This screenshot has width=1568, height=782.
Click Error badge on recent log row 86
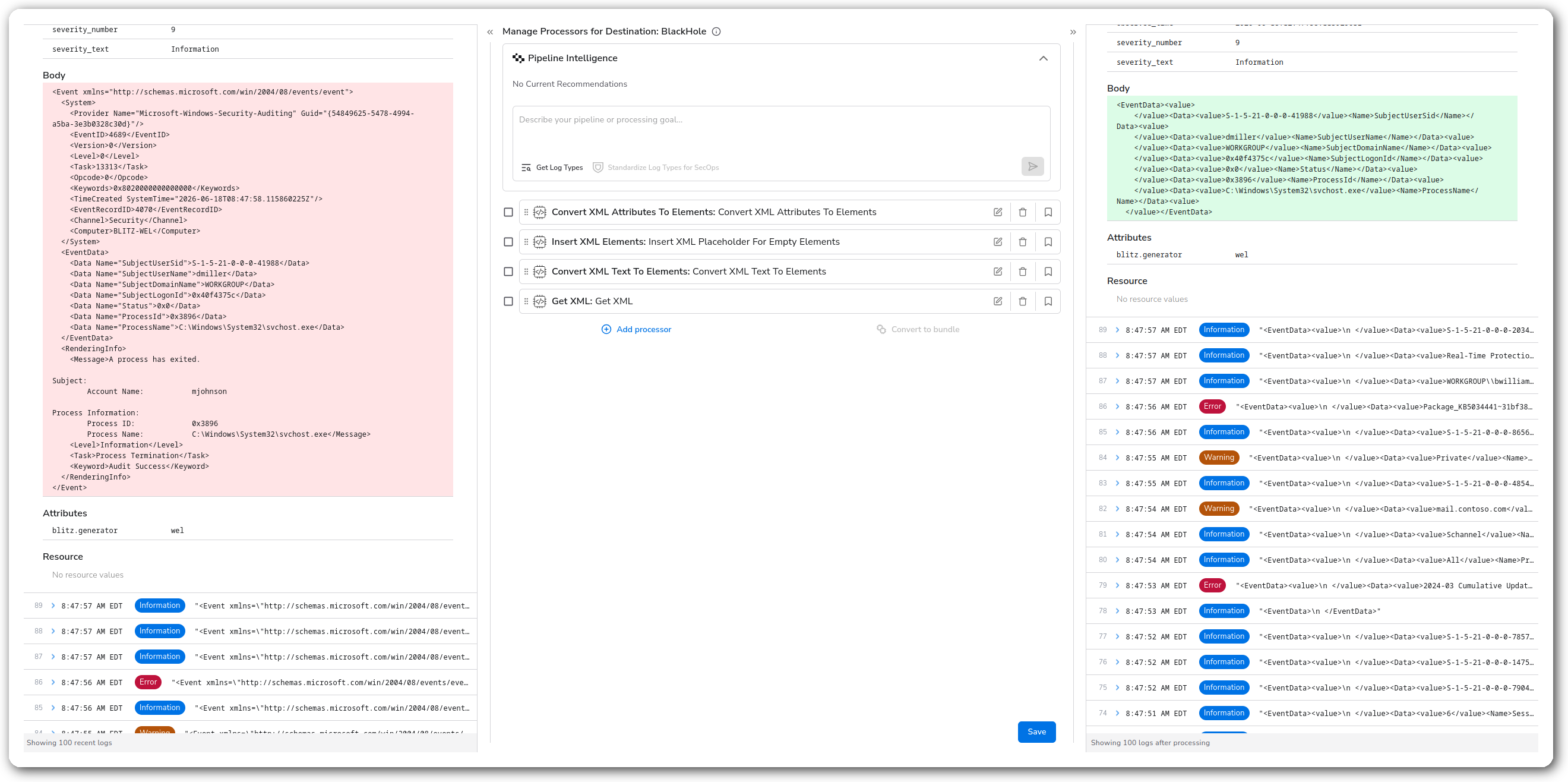click(148, 682)
